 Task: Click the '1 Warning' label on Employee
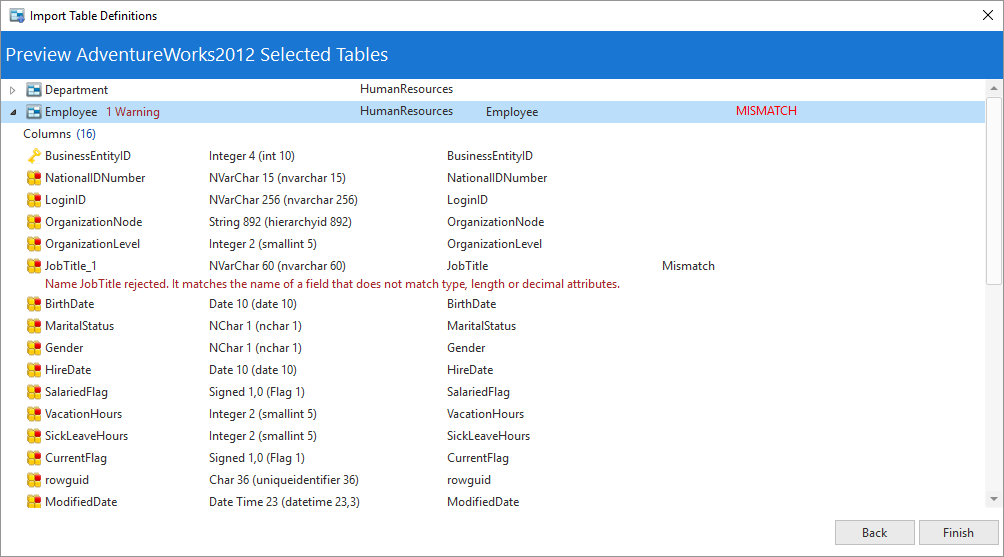tap(133, 112)
